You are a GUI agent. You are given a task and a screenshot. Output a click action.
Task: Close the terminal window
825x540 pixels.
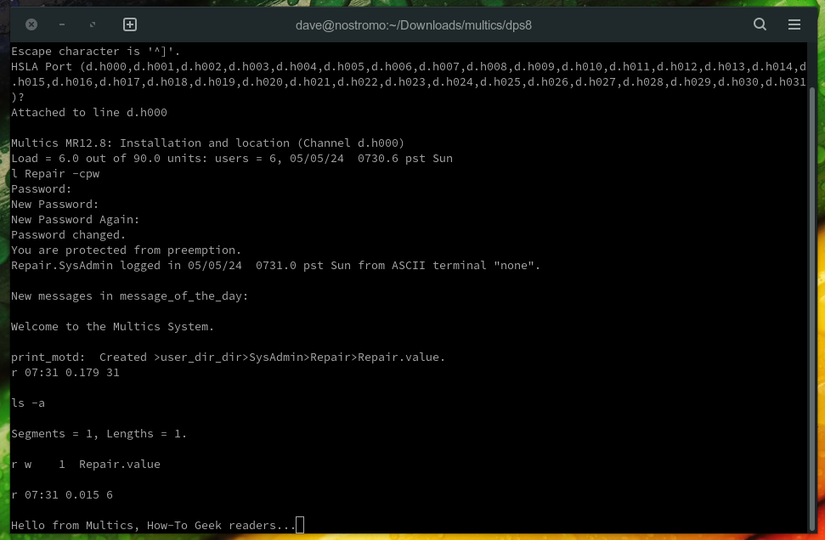(32, 25)
